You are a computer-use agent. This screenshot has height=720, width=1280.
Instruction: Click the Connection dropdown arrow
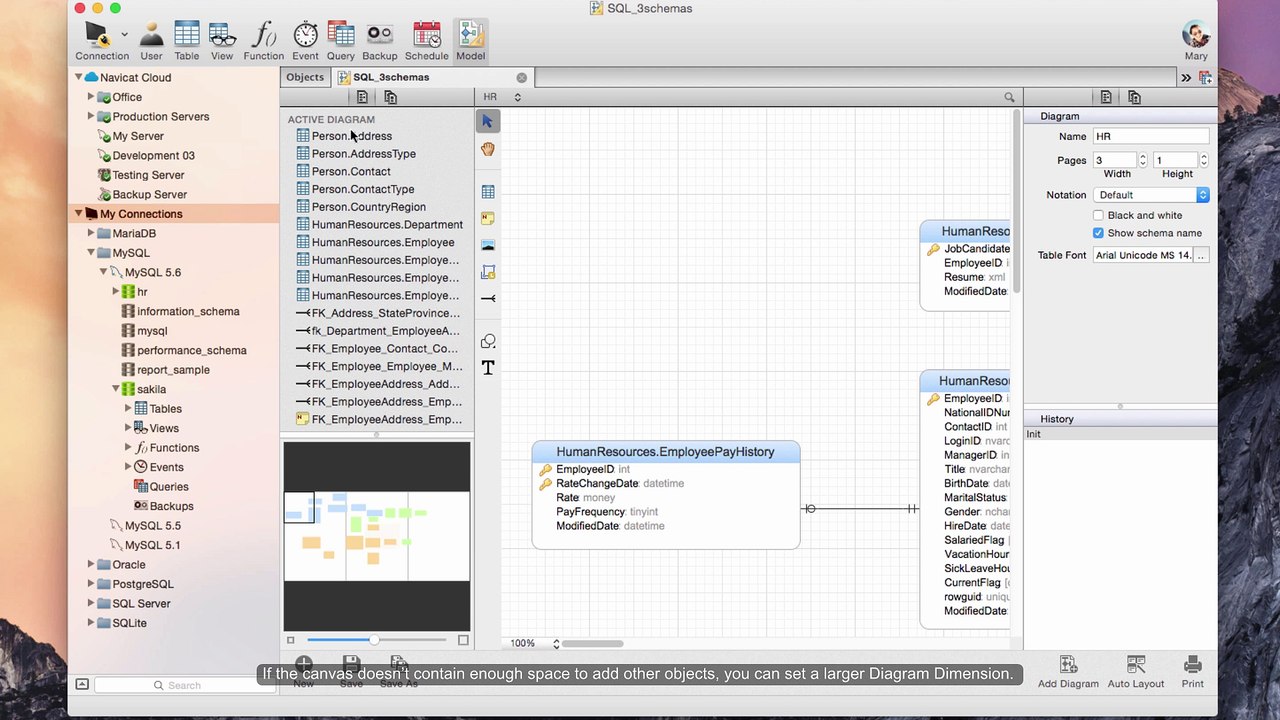pos(124,34)
